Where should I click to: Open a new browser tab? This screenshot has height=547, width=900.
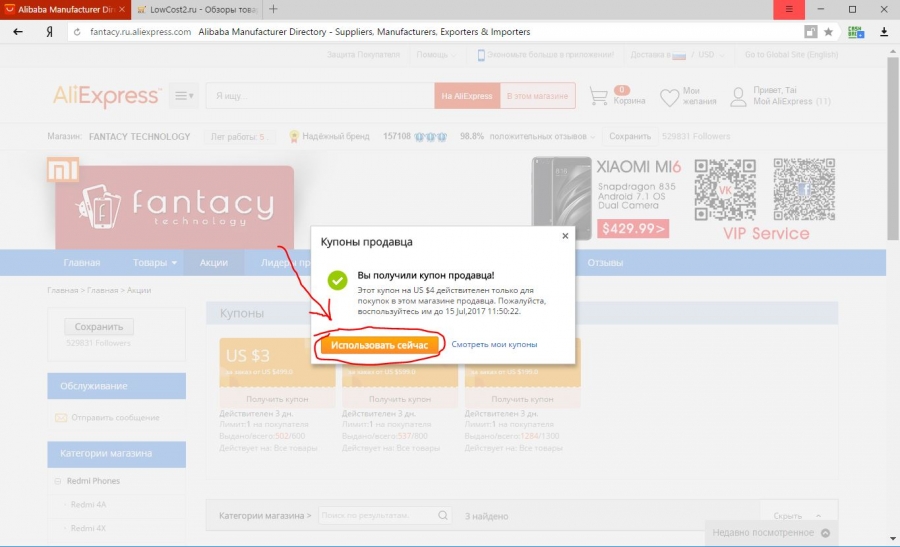(x=273, y=9)
